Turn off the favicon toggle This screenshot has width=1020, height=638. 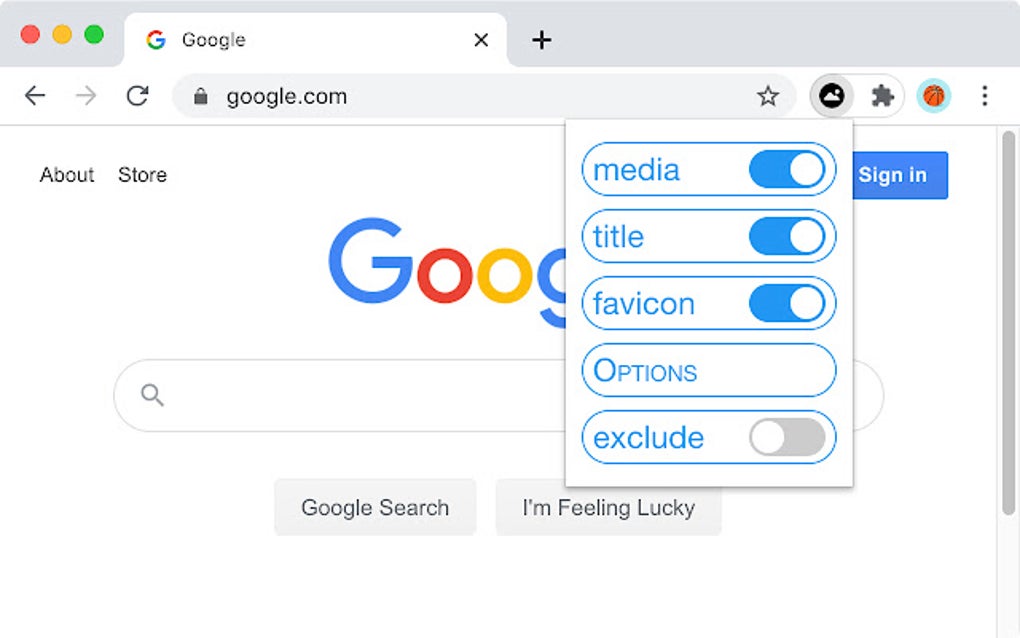tap(786, 304)
